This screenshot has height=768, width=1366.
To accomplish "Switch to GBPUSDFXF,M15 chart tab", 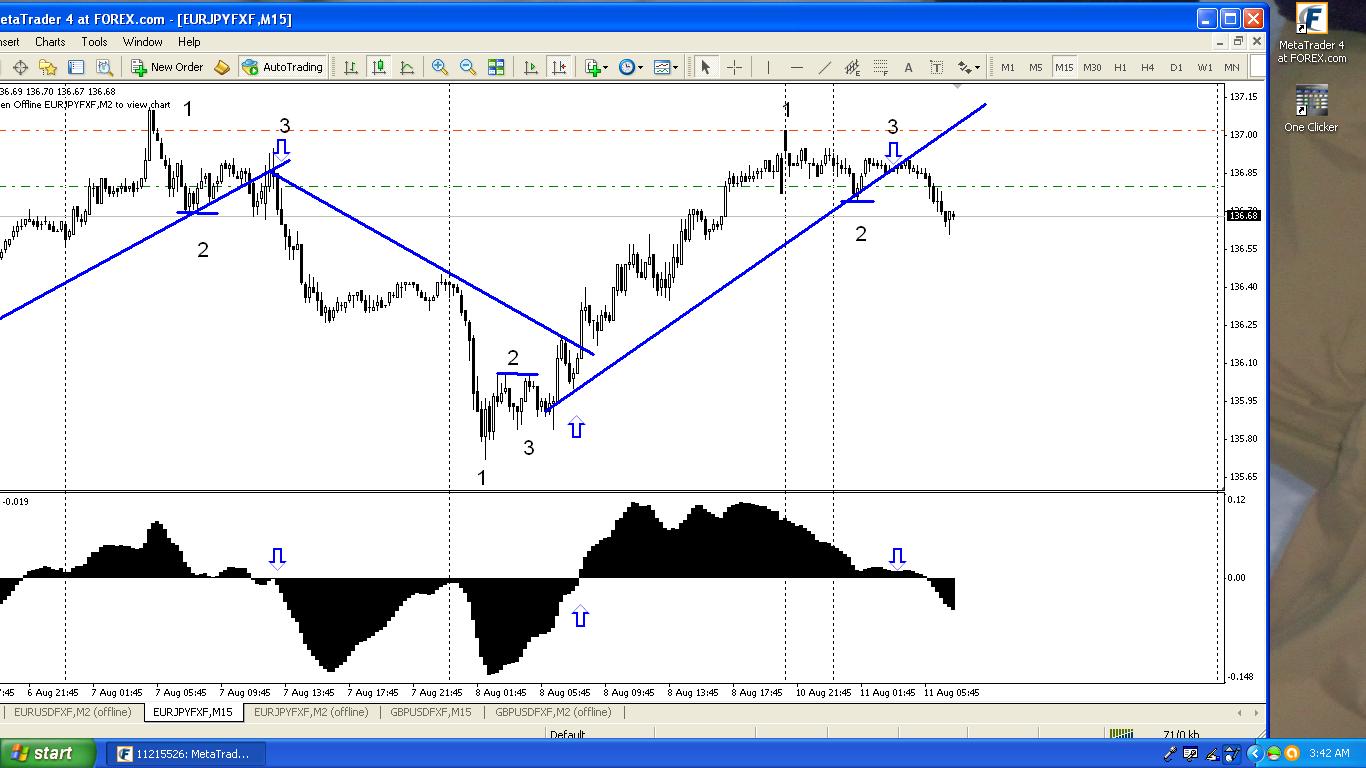I will pos(431,712).
